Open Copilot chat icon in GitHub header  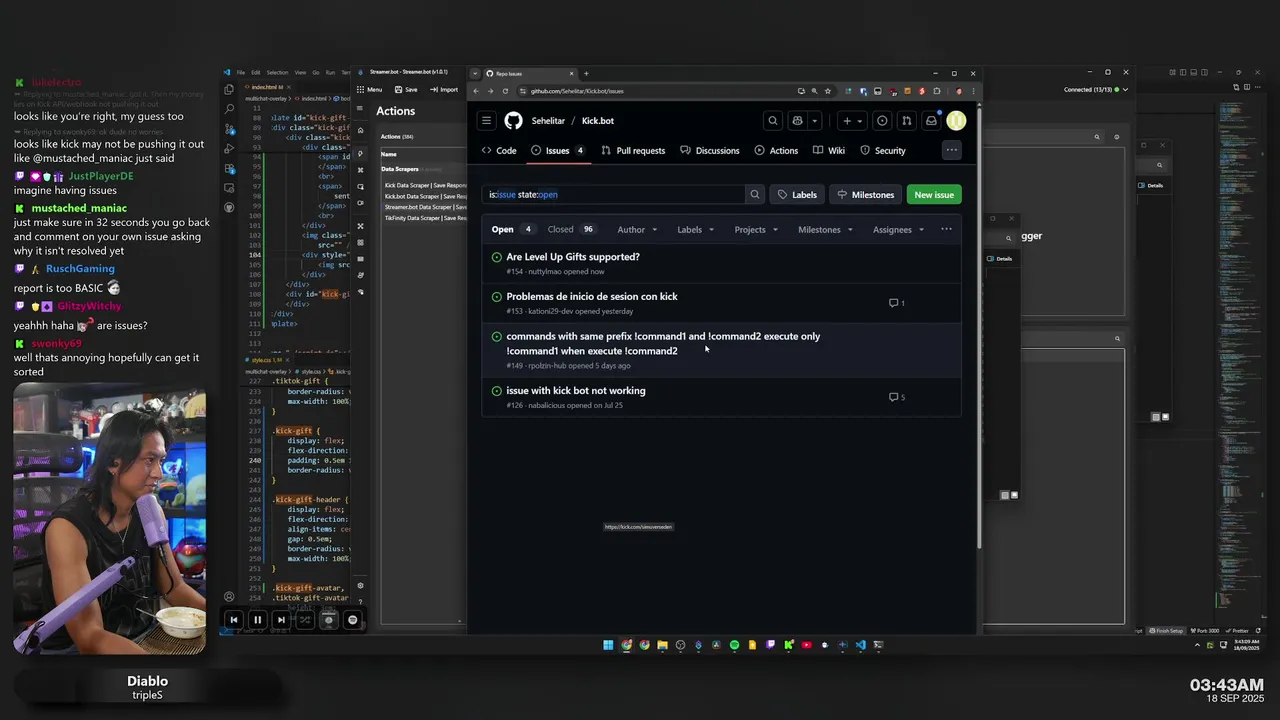coord(797,121)
